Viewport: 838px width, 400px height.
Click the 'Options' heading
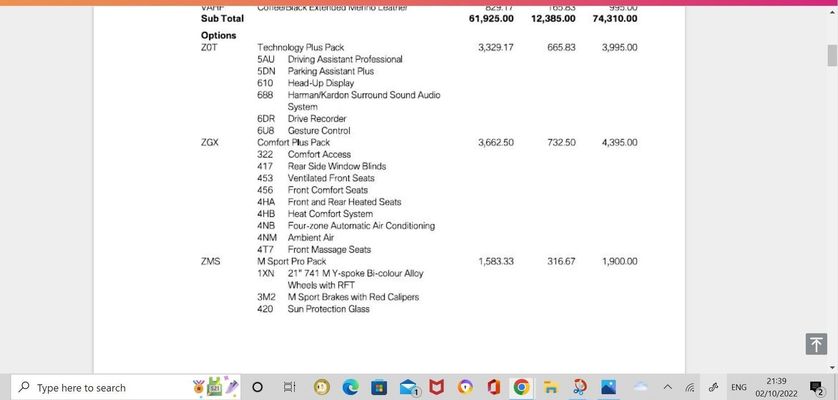point(219,35)
